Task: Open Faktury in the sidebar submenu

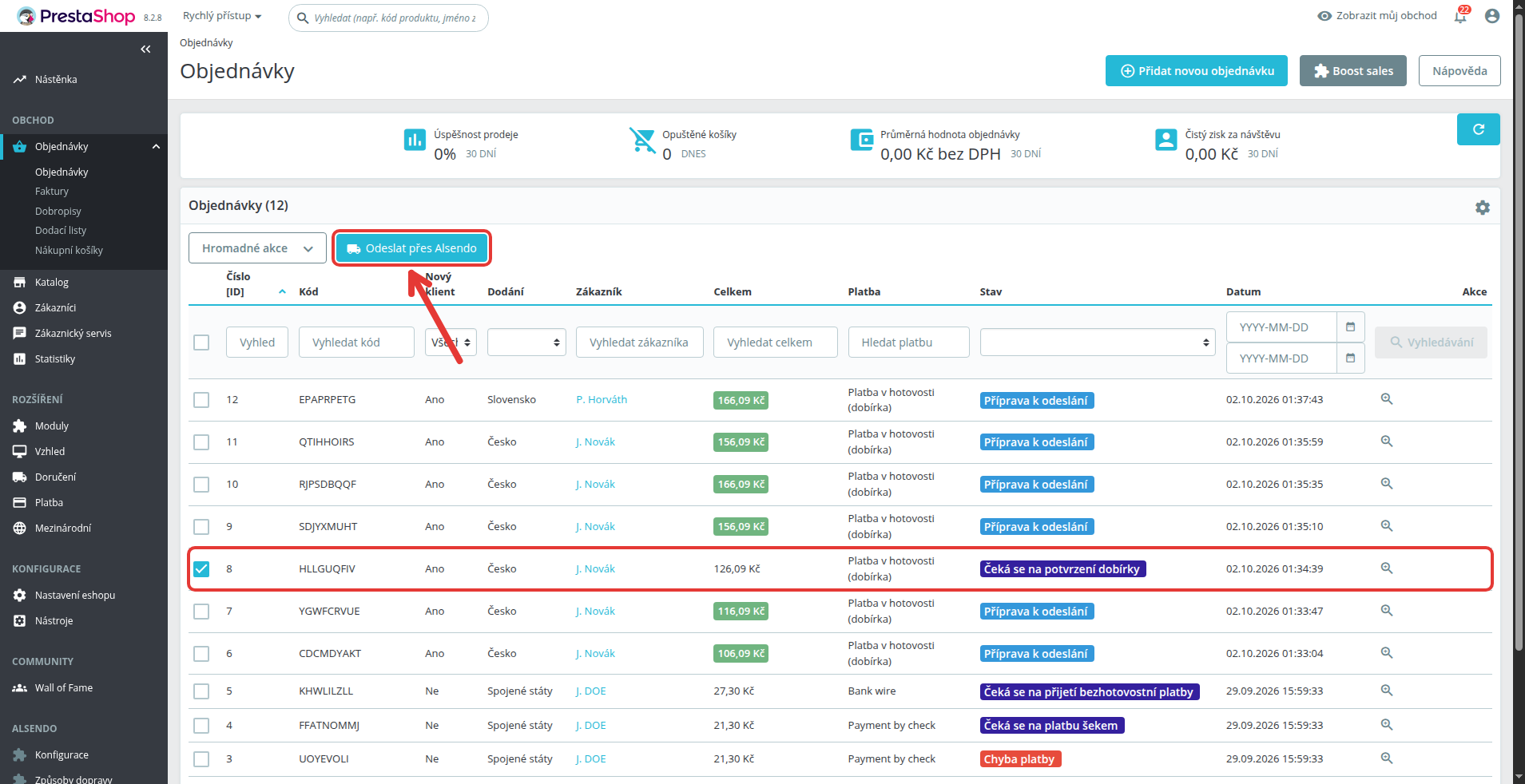Action: 52,192
